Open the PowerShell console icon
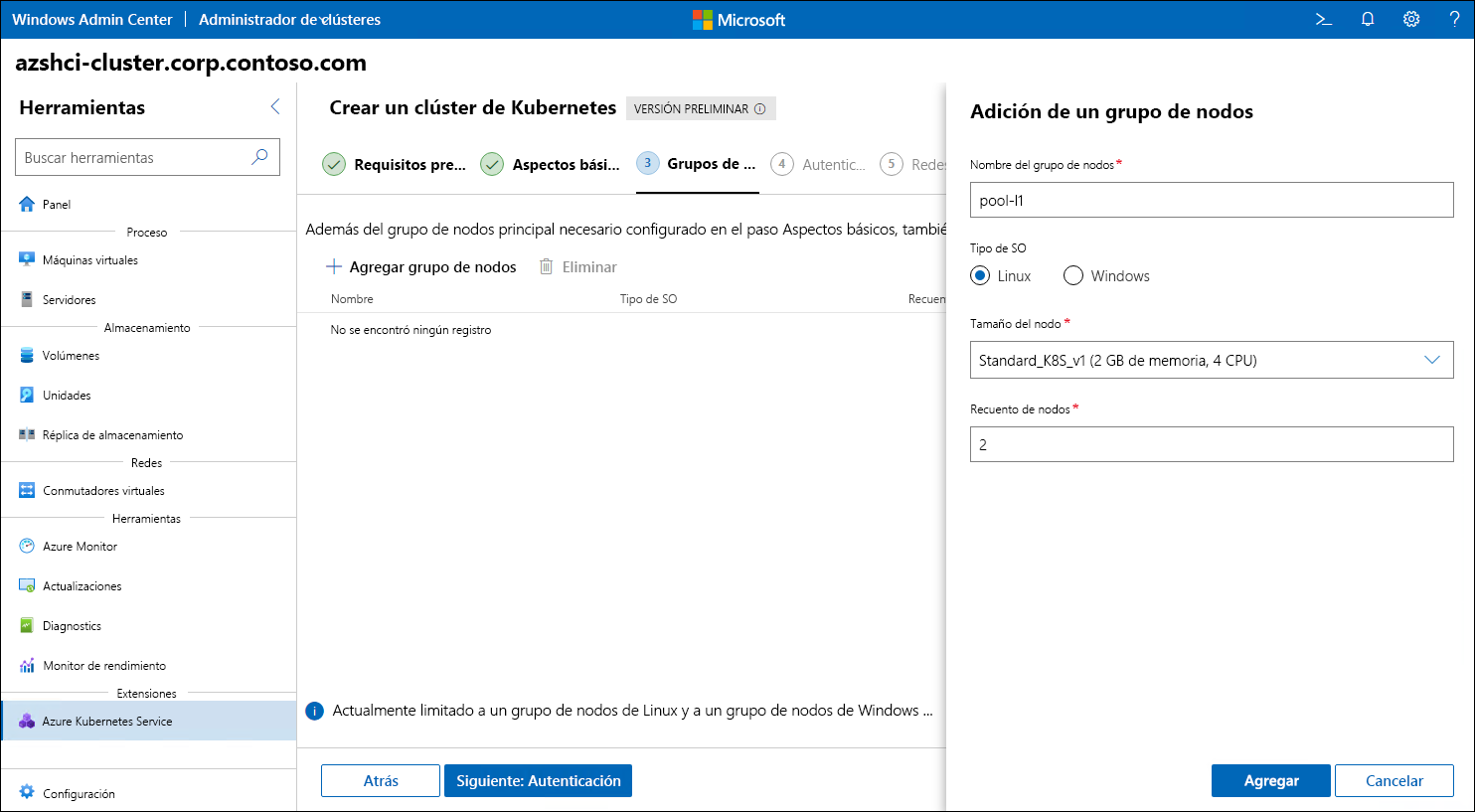 tap(1324, 19)
